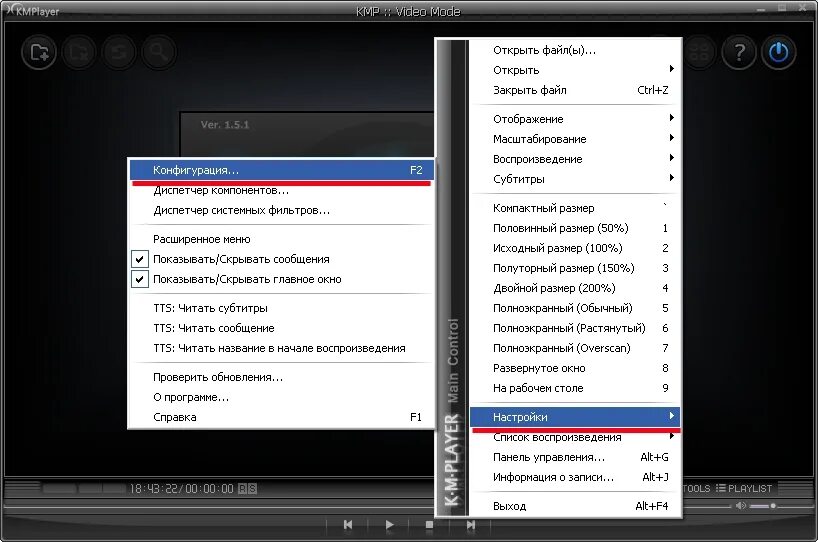Select На рабочем столе

(575, 388)
